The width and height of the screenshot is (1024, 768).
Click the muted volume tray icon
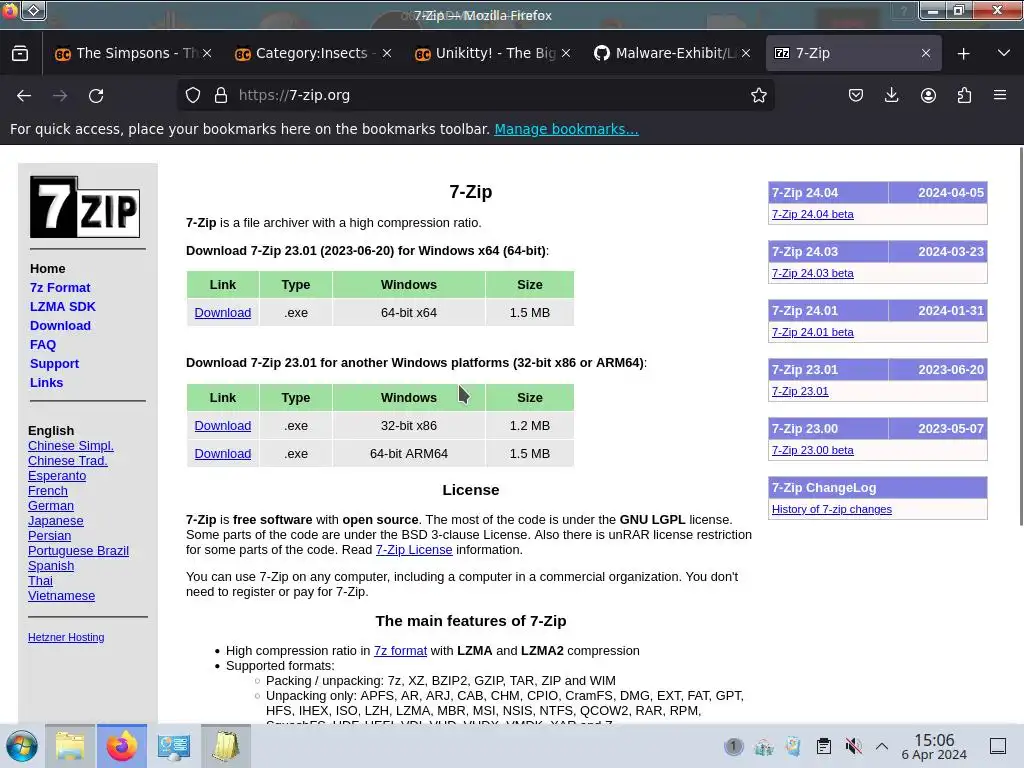pos(853,746)
